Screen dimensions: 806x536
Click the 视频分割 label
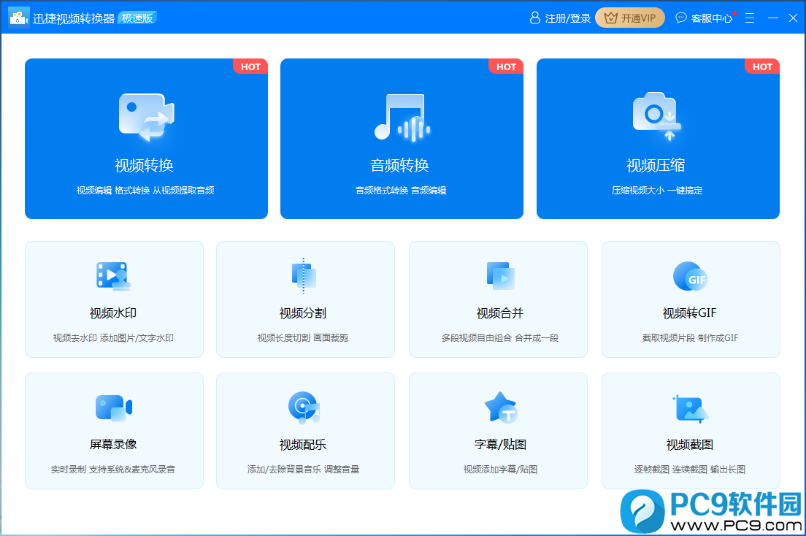[303, 313]
